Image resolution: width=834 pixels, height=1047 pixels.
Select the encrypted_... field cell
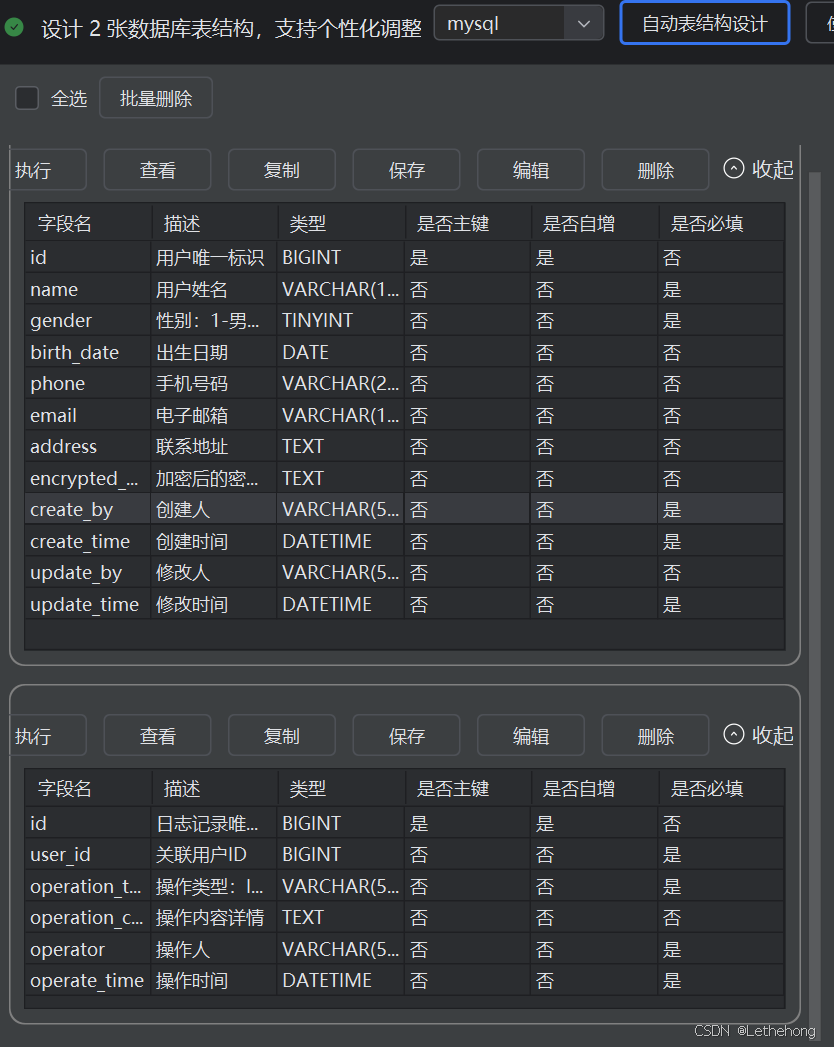88,478
